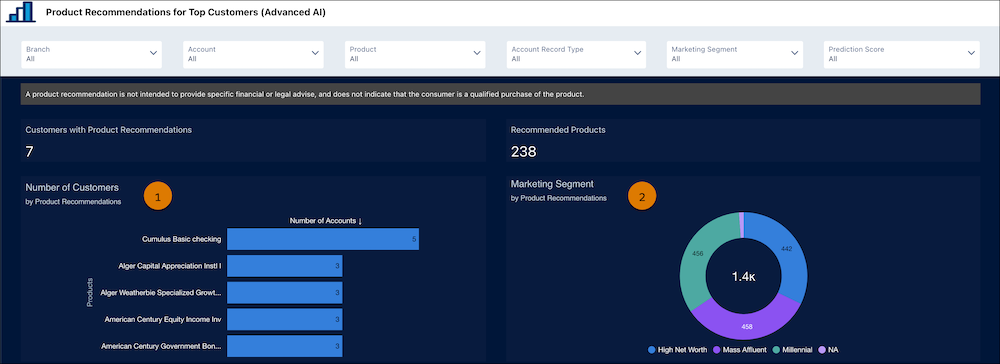Click the 1.4K total in donut center
Viewport: 1000px width, 364px height.
(744, 277)
